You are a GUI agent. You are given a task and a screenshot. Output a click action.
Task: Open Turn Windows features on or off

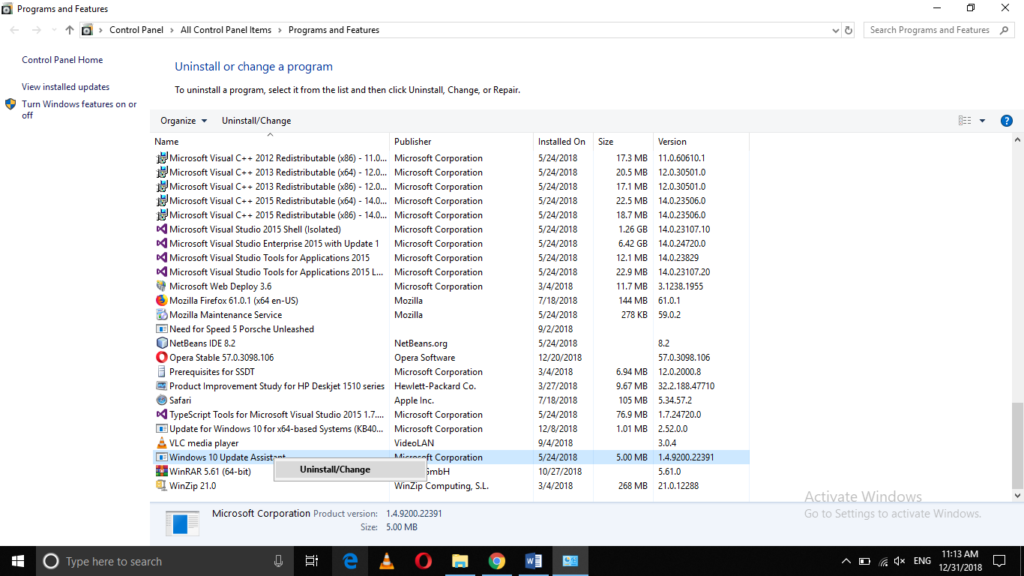79,109
